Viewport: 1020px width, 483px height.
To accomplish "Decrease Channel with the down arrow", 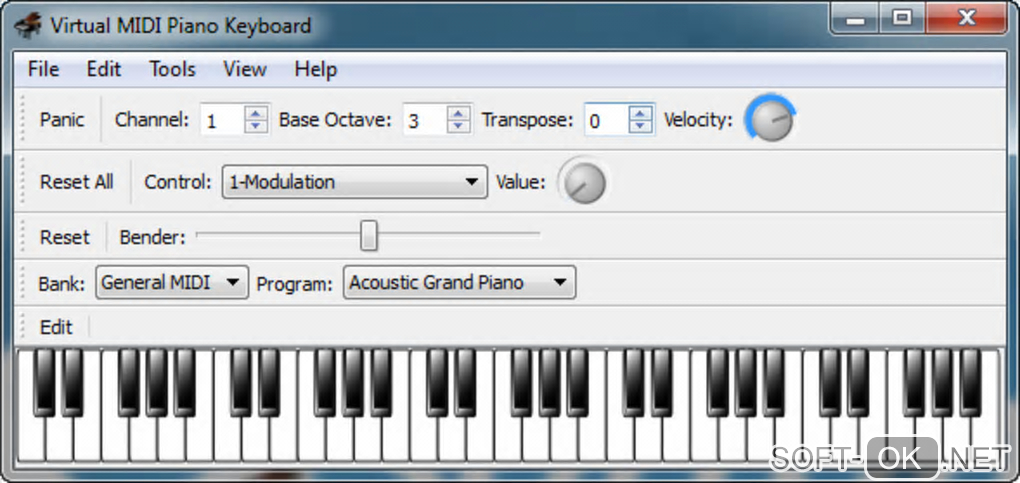I will (x=256, y=126).
